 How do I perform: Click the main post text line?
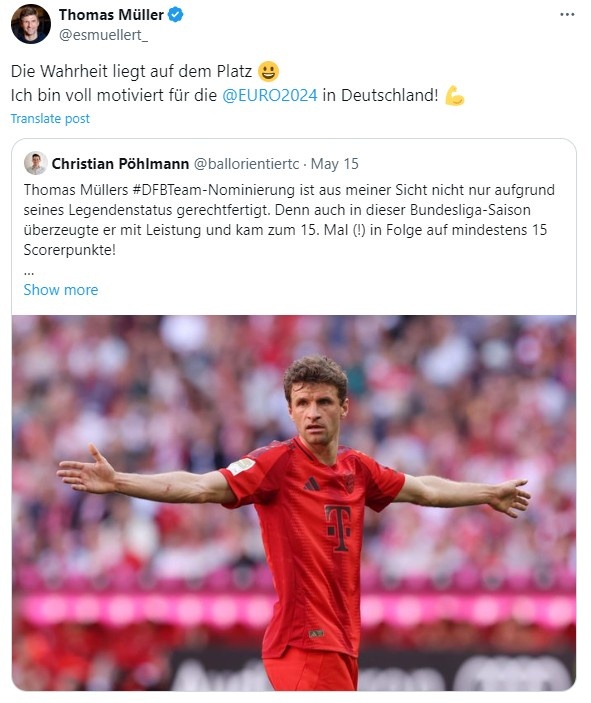click(x=238, y=83)
